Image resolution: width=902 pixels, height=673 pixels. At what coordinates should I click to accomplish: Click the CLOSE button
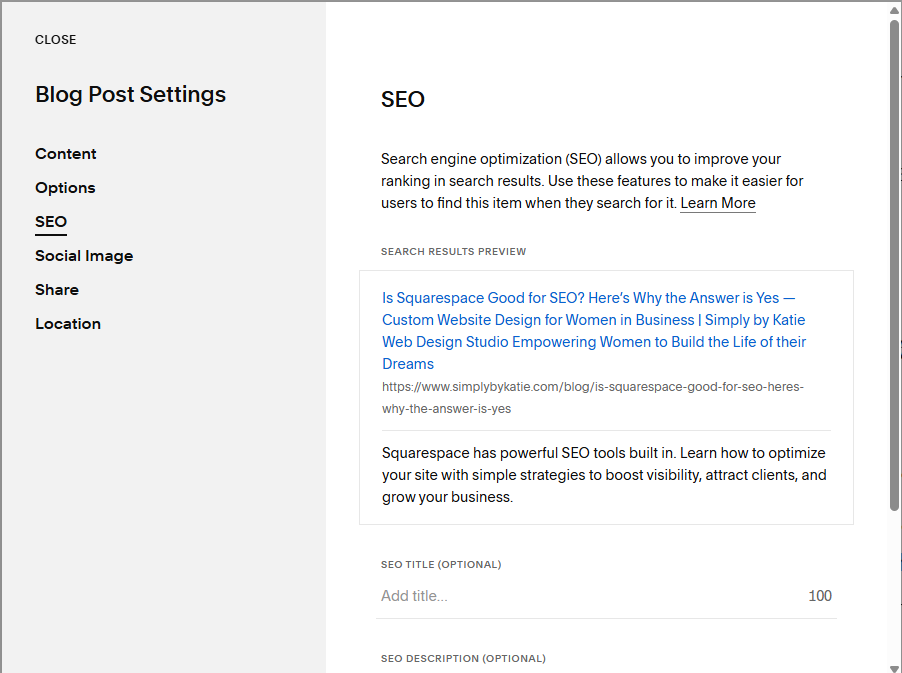pos(56,40)
